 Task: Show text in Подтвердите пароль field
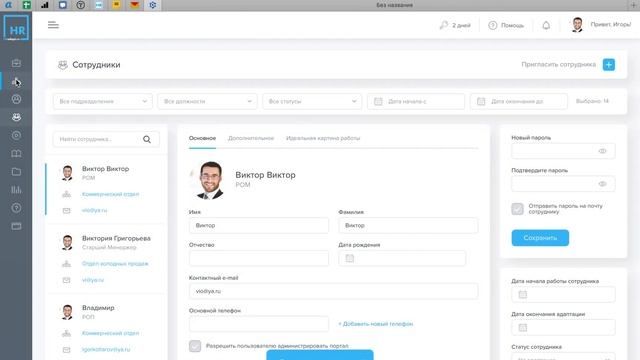(x=602, y=184)
